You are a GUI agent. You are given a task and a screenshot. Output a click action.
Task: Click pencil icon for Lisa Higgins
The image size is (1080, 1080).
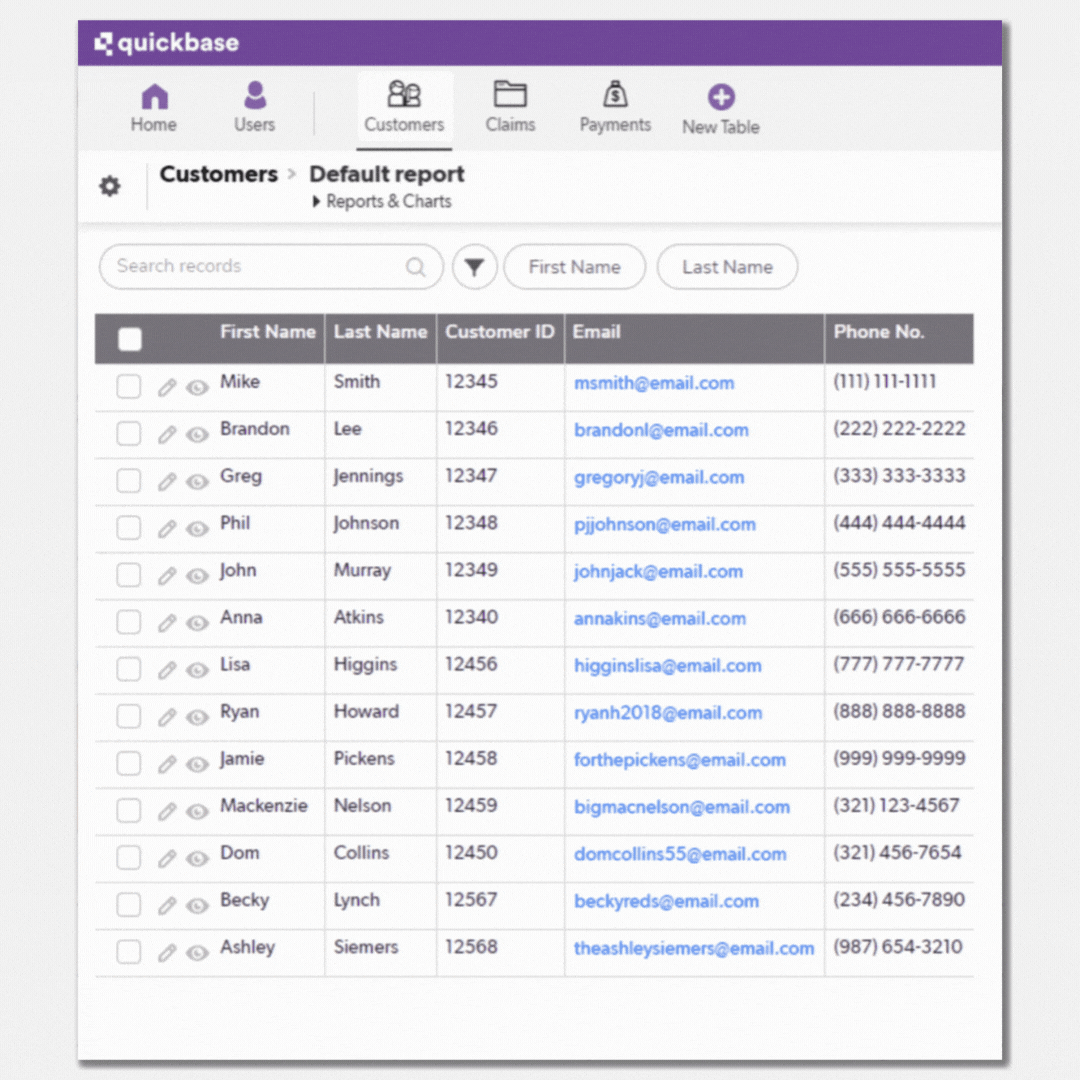point(167,669)
